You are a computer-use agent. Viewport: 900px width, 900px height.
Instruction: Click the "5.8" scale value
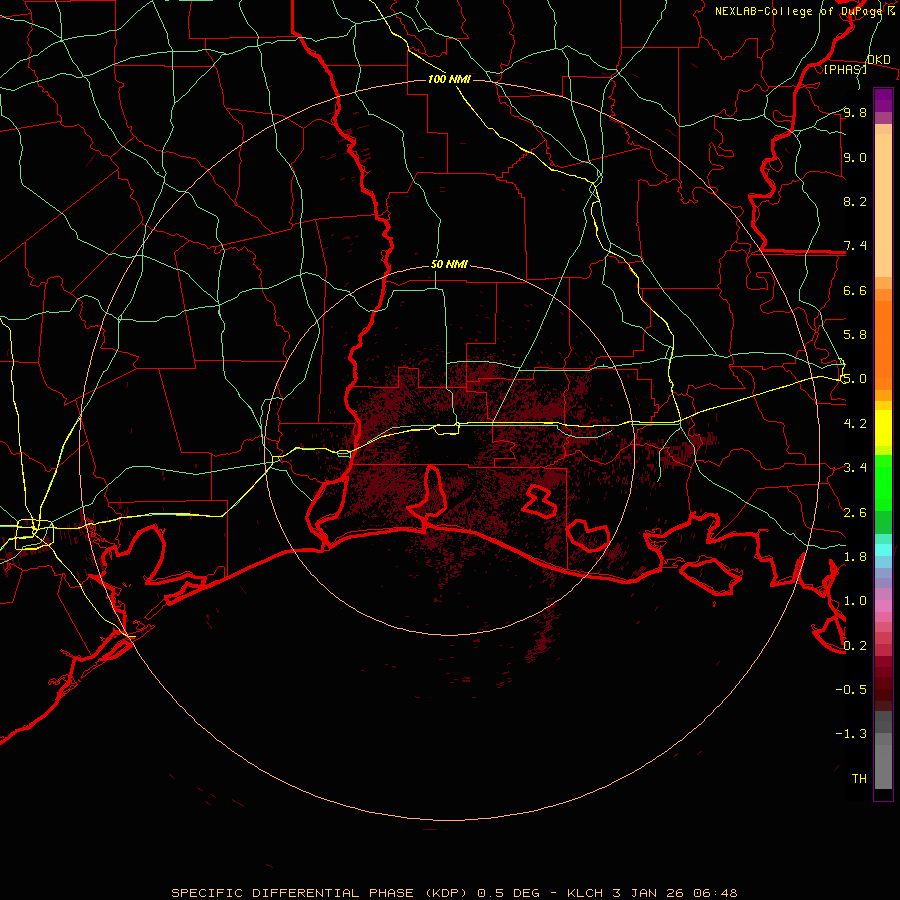pos(855,335)
